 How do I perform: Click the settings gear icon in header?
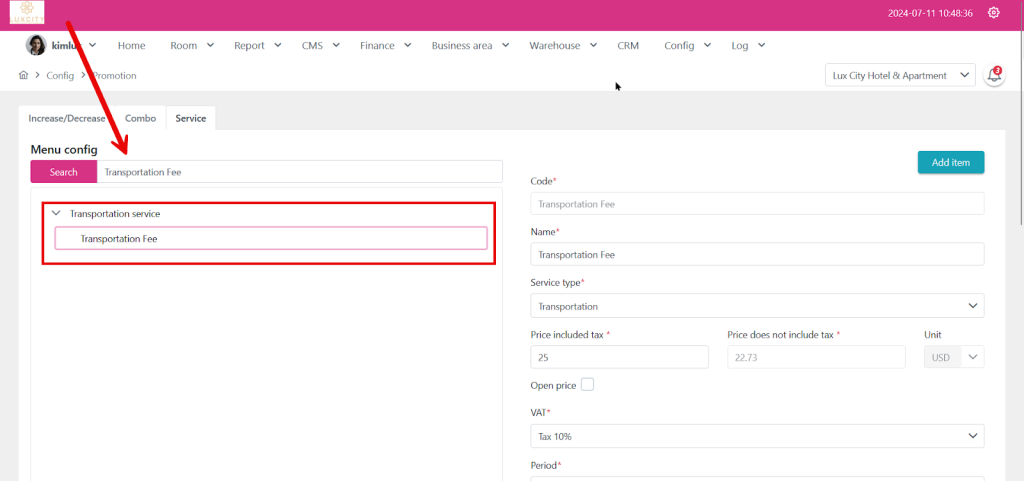(993, 13)
